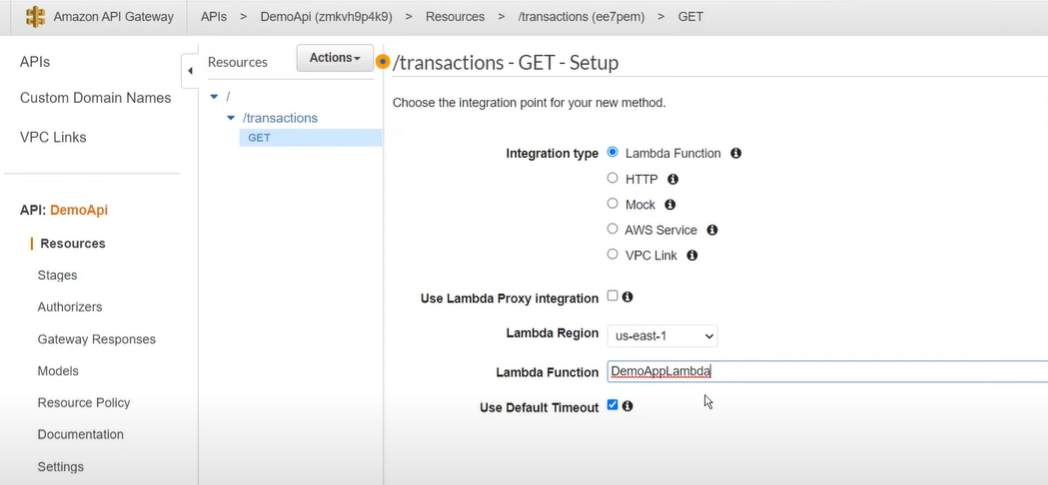Screen dimensions: 1048x485
Task: Go to the Models section
Action: point(58,371)
